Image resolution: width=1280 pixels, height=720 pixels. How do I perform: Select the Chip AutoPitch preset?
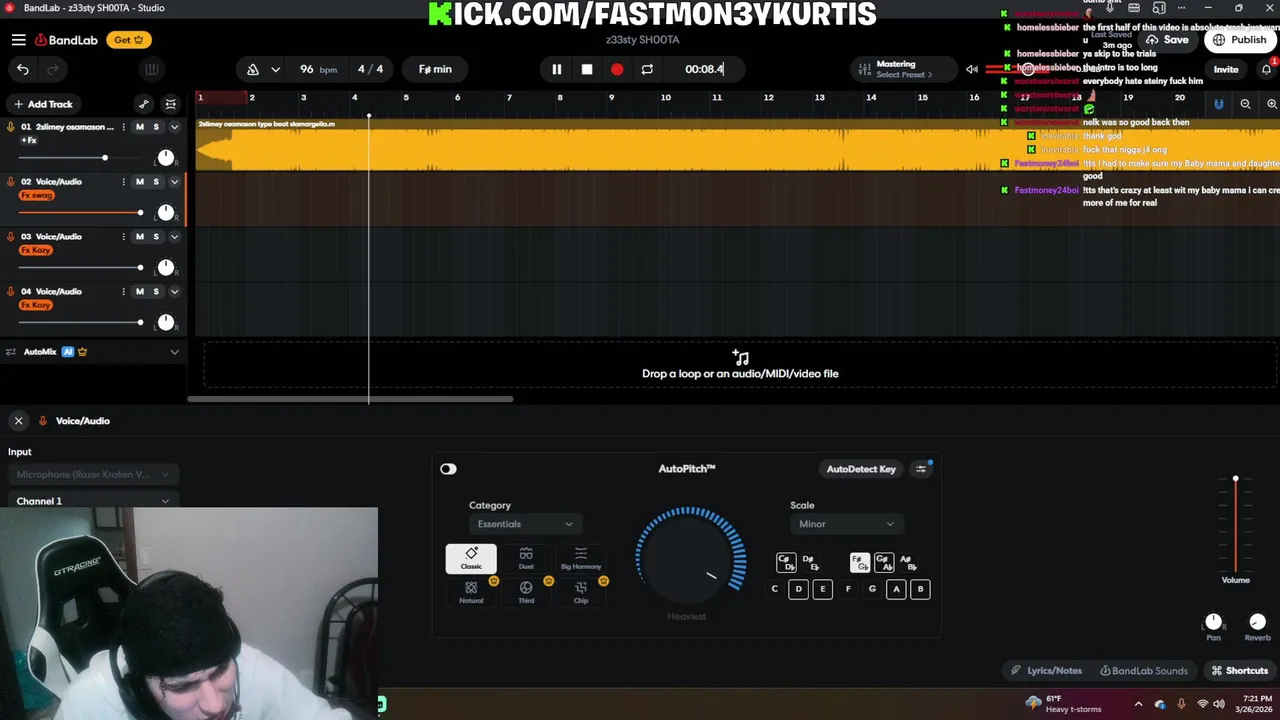tap(581, 592)
